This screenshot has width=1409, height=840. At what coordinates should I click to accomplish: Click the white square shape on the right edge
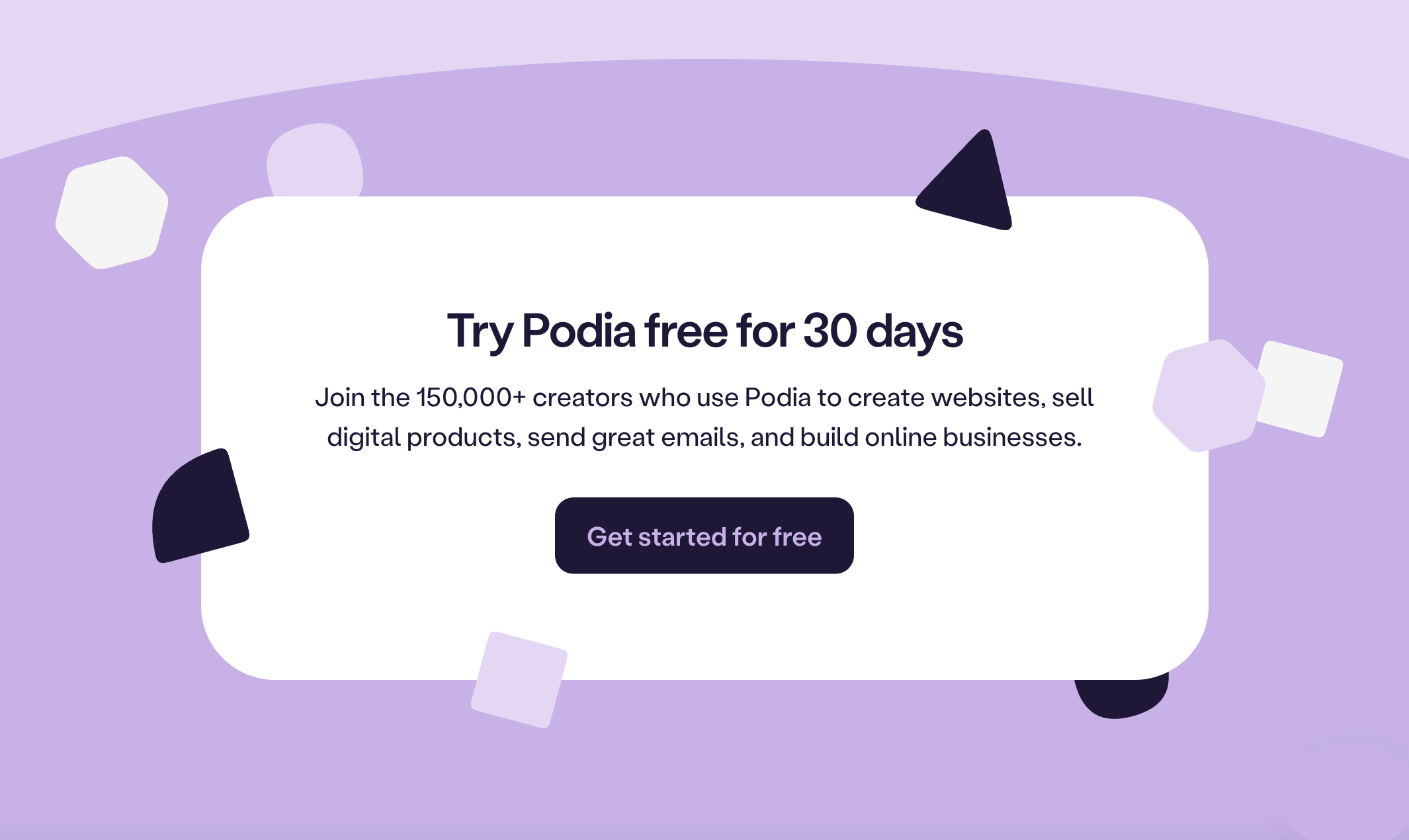click(1300, 387)
